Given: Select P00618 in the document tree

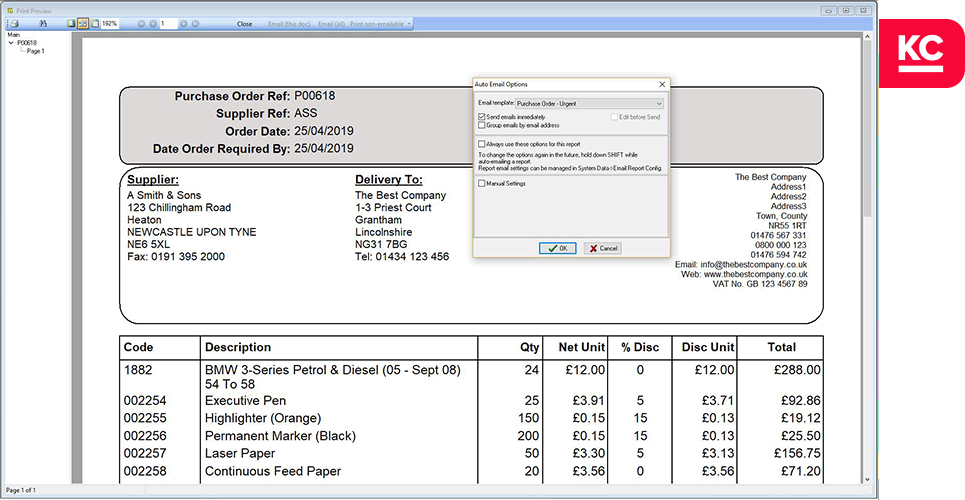Looking at the screenshot, I should [x=26, y=43].
